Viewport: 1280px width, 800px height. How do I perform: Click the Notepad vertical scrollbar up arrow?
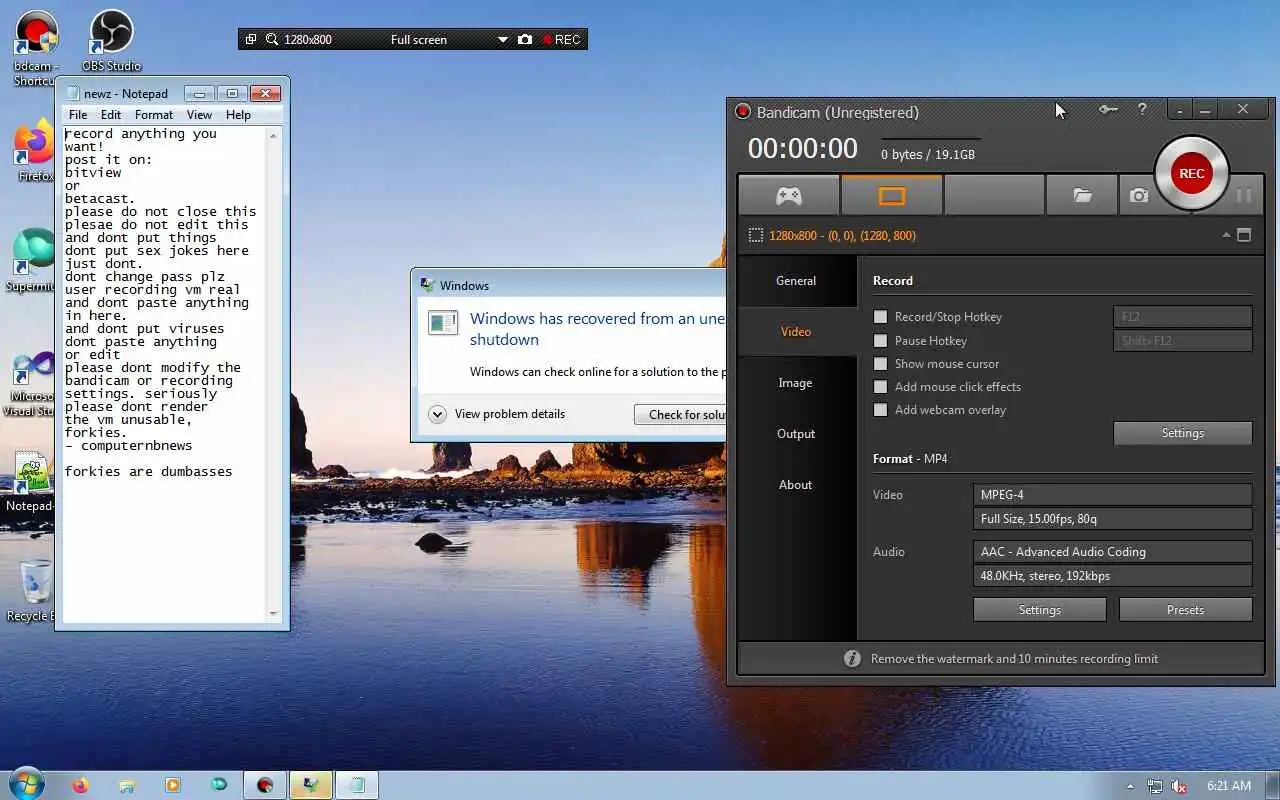274,134
